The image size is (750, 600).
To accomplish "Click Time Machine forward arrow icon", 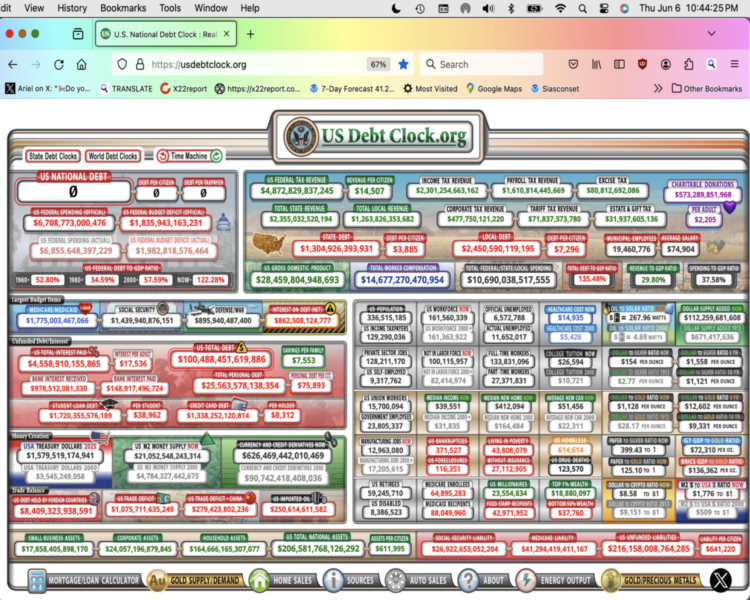I will 216,156.
